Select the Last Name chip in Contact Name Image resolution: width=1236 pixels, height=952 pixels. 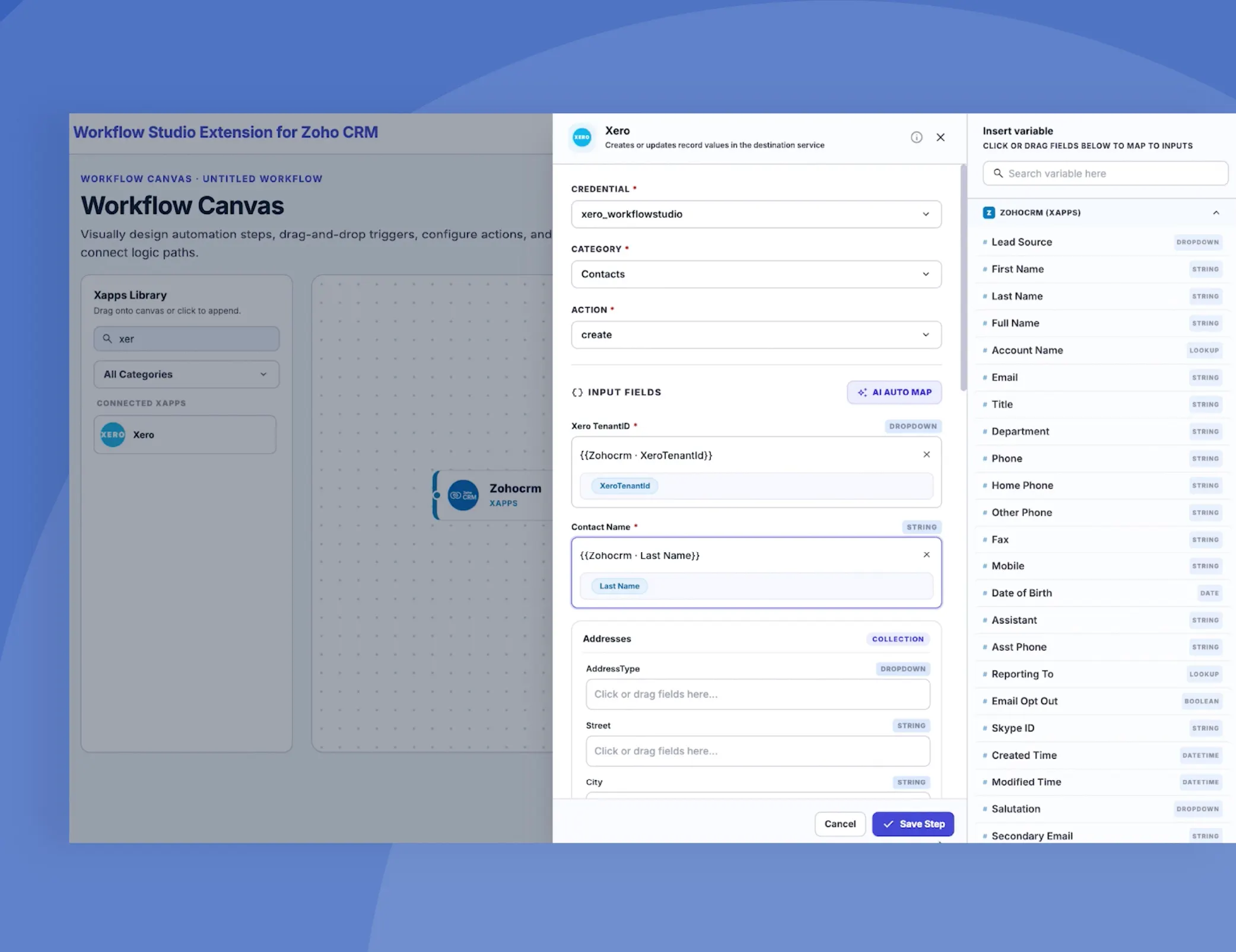pos(619,586)
